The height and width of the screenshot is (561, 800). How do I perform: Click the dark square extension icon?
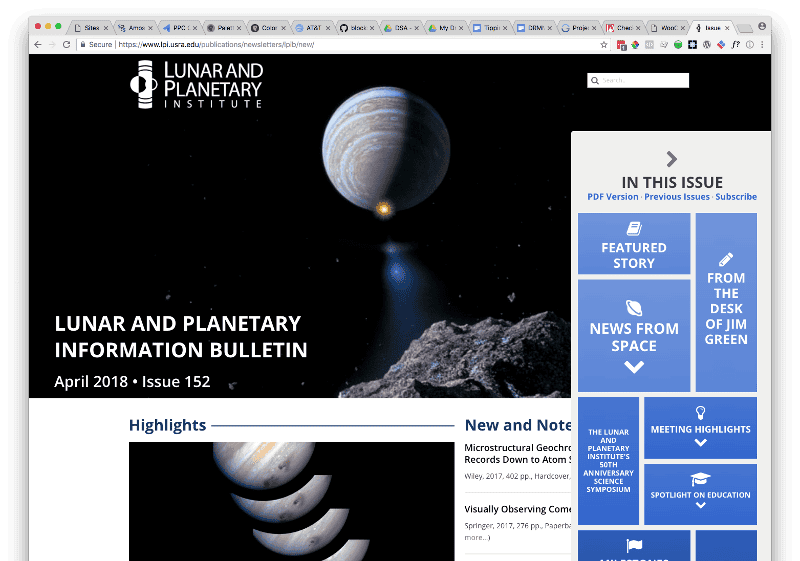(x=692, y=44)
